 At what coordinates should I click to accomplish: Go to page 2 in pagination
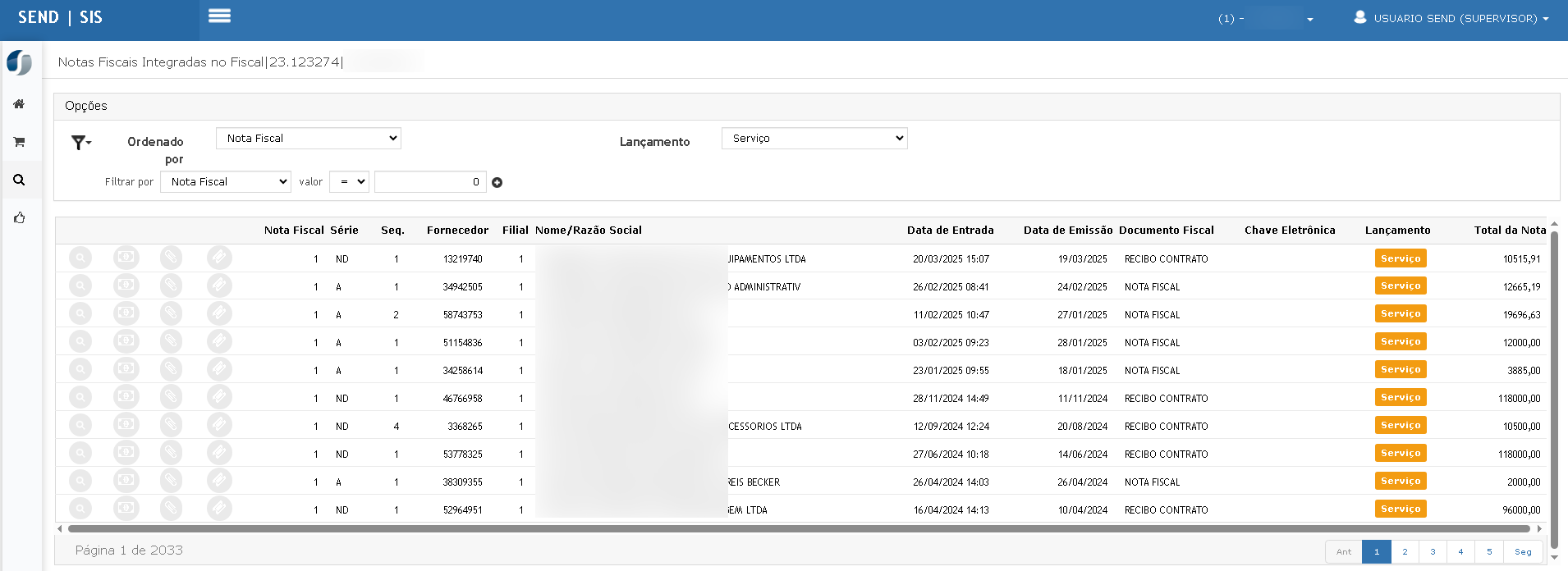tap(1405, 551)
